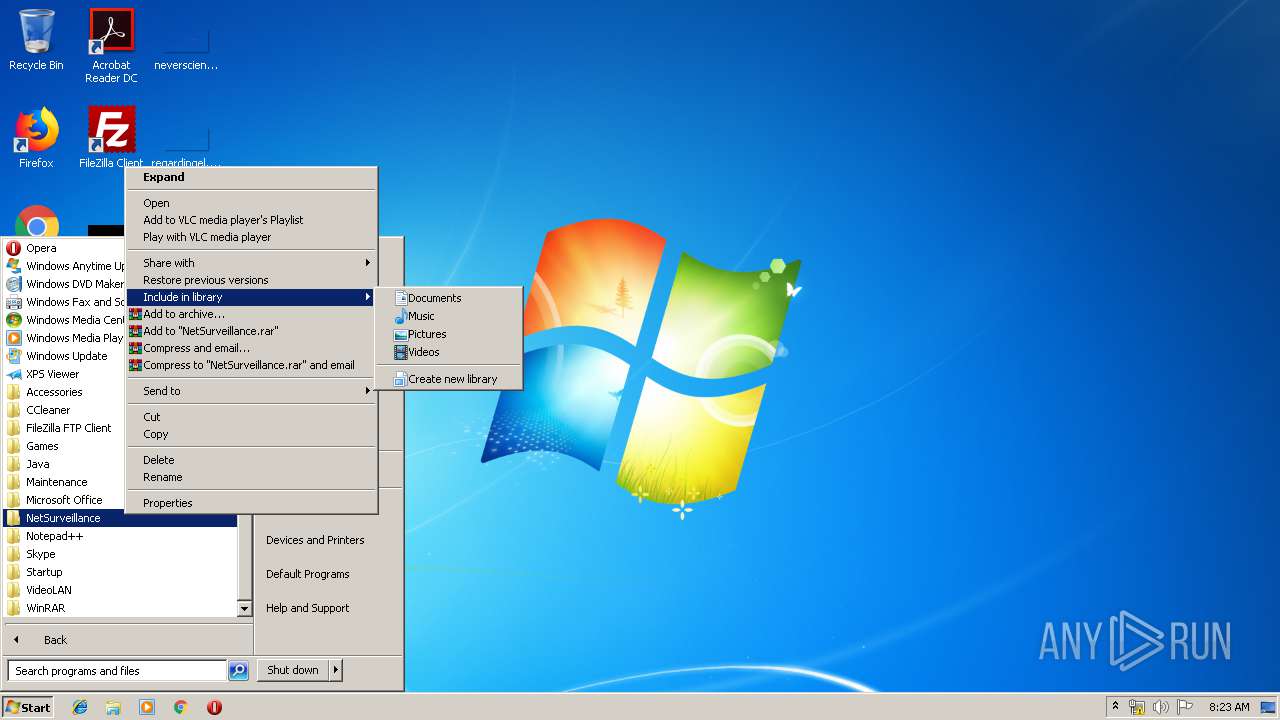Open the Recycle Bin desktop icon
This screenshot has width=1280, height=720.
pyautogui.click(x=36, y=40)
